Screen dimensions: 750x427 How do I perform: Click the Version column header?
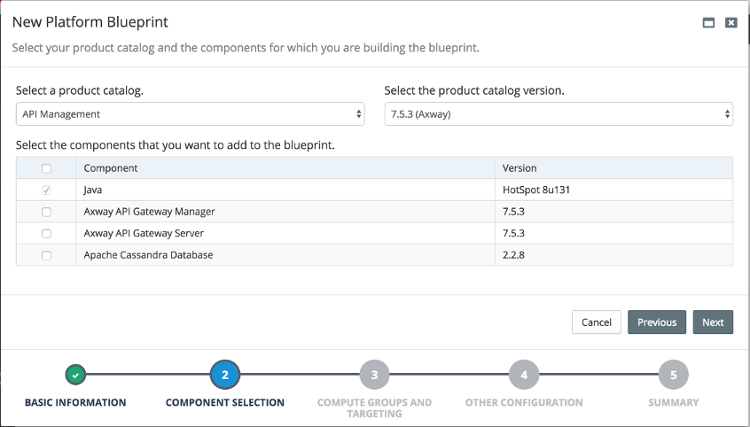(520, 168)
